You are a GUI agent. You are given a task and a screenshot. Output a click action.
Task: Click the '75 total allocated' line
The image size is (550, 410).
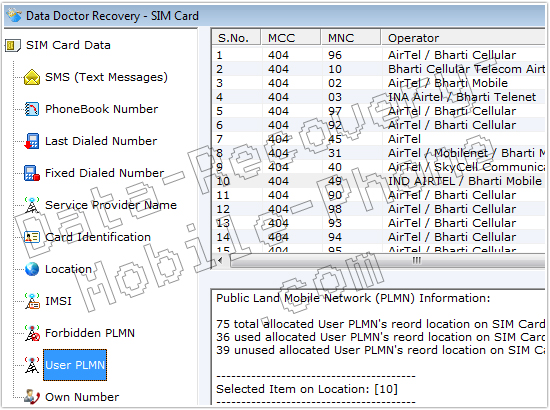(x=381, y=324)
